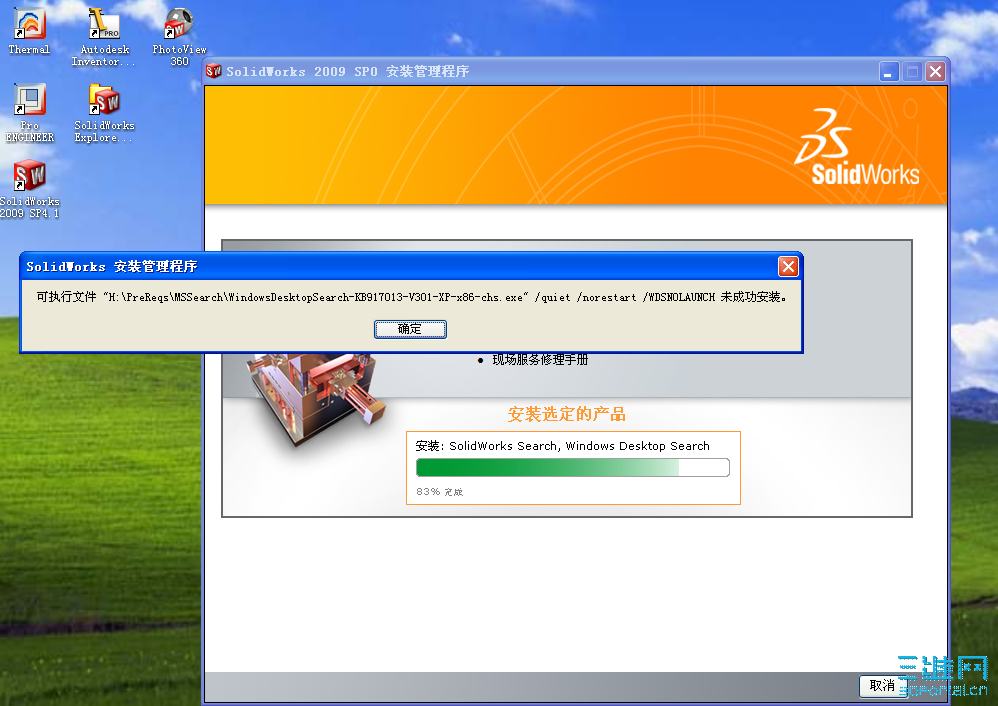The image size is (998, 706).
Task: Close the SolidWorks 安装管理程序 error dialog
Action: click(788, 266)
